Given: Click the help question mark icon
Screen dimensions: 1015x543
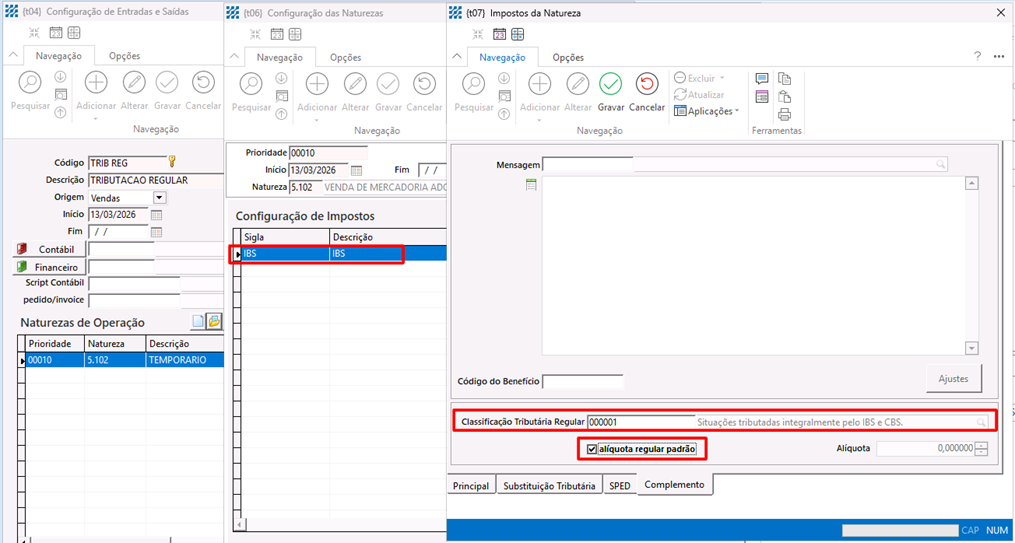Looking at the screenshot, I should [977, 57].
